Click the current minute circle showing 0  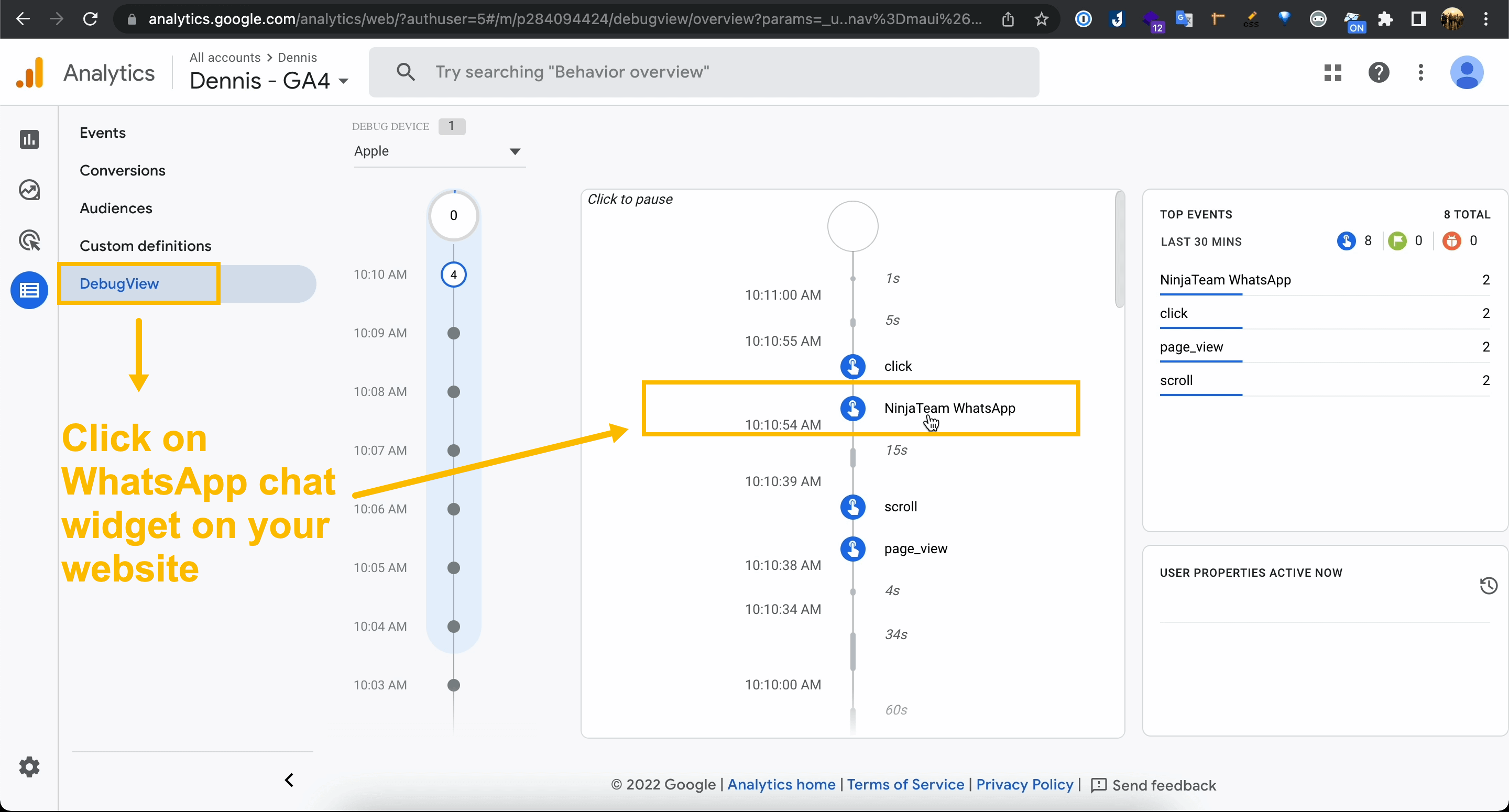(x=453, y=216)
